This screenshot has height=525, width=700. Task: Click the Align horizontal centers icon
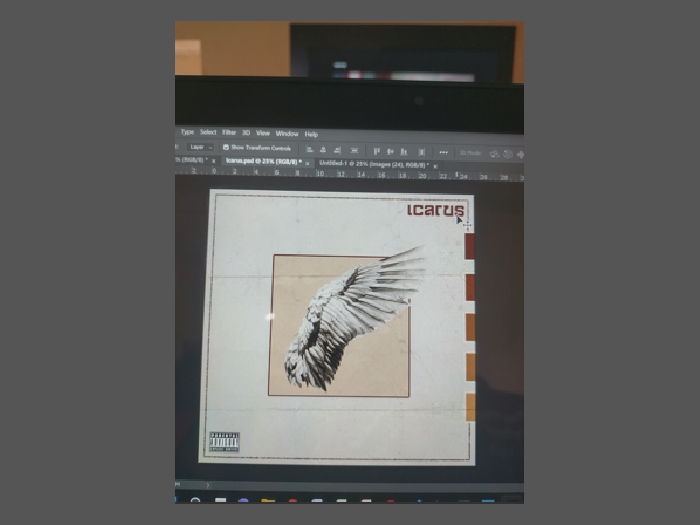[323, 150]
